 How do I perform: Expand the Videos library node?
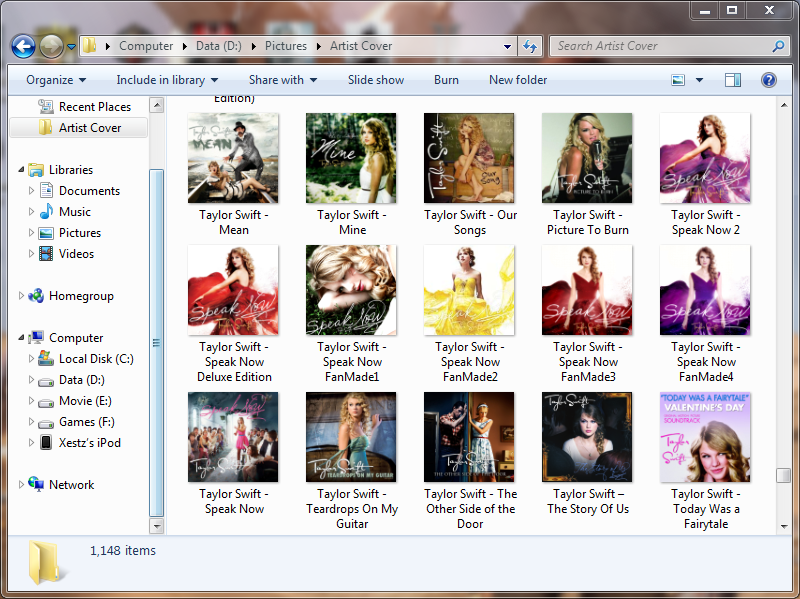[x=31, y=254]
